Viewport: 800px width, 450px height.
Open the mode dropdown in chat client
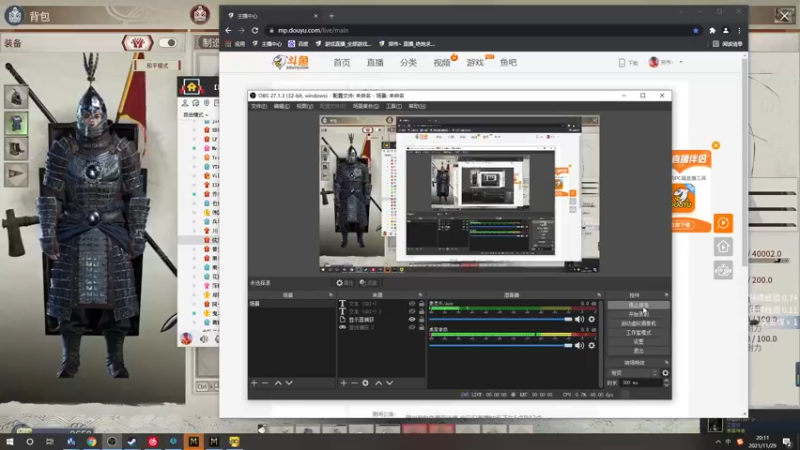pos(196,115)
